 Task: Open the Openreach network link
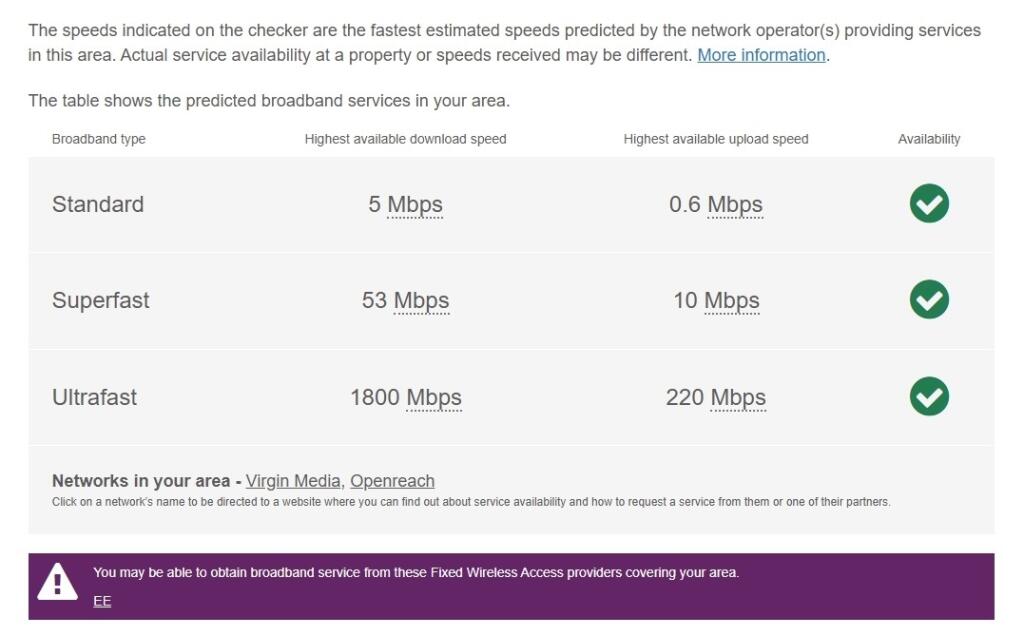[x=392, y=481]
